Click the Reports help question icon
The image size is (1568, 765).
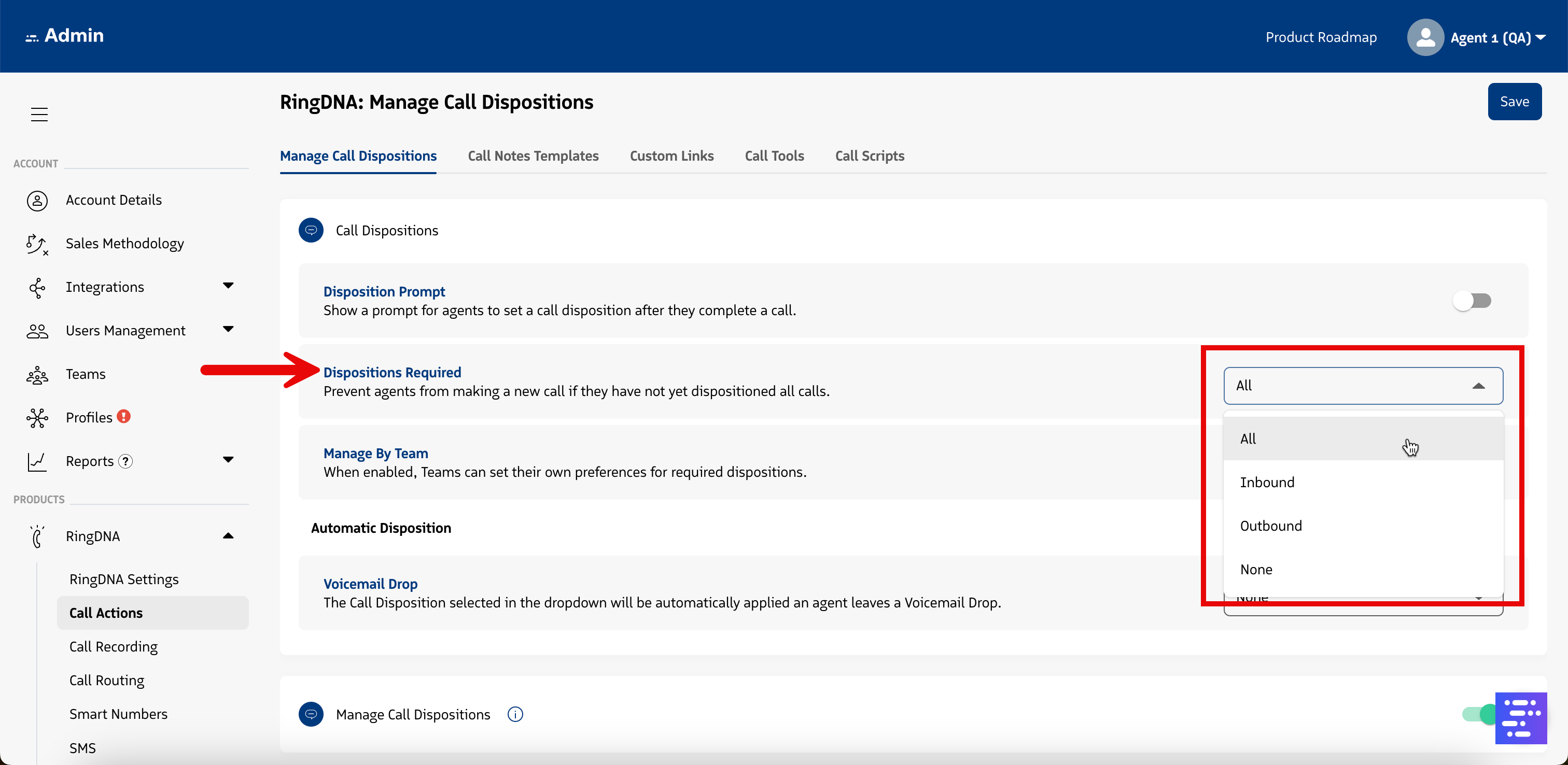(x=125, y=461)
